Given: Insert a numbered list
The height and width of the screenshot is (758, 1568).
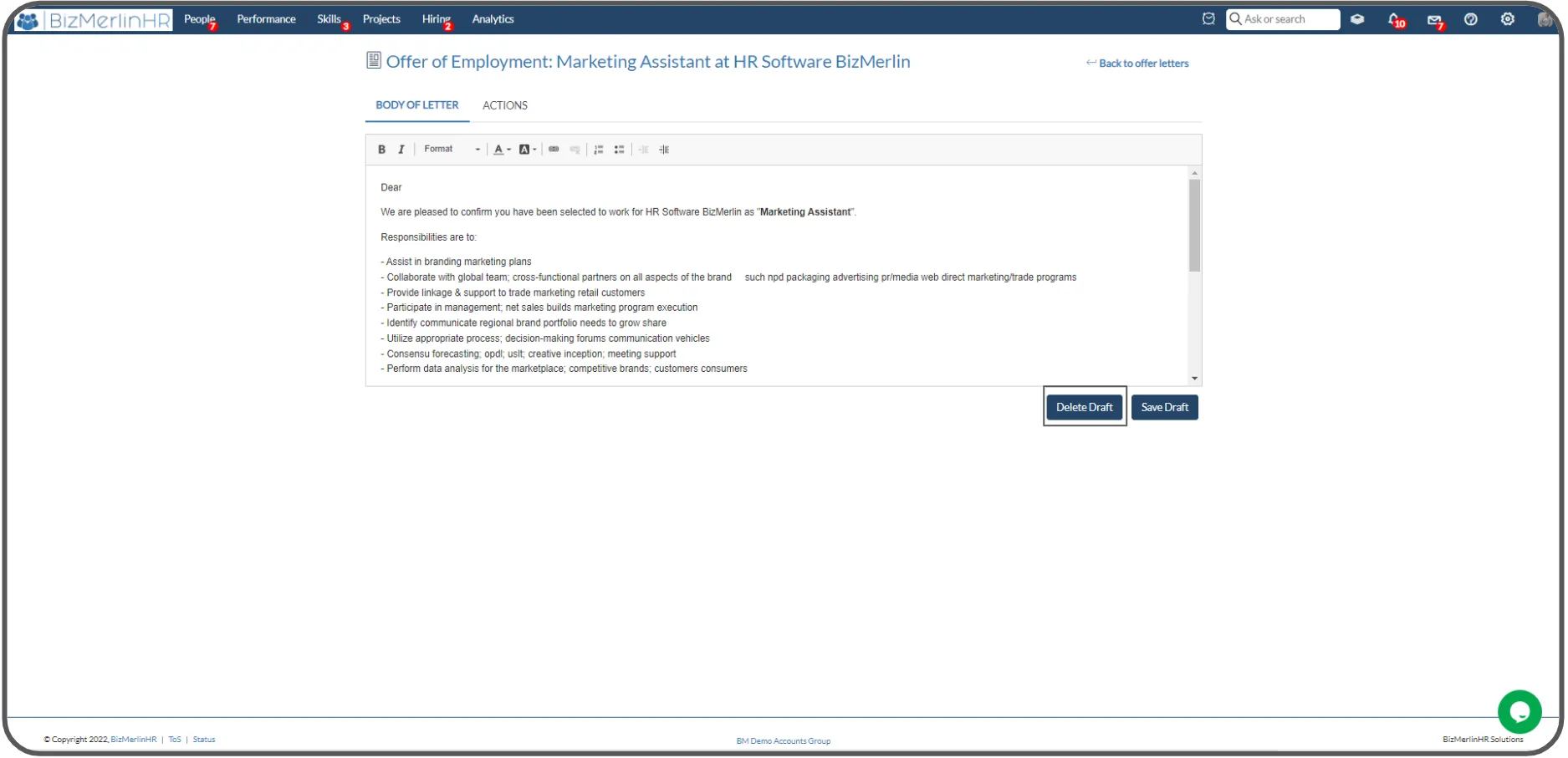Looking at the screenshot, I should (599, 150).
